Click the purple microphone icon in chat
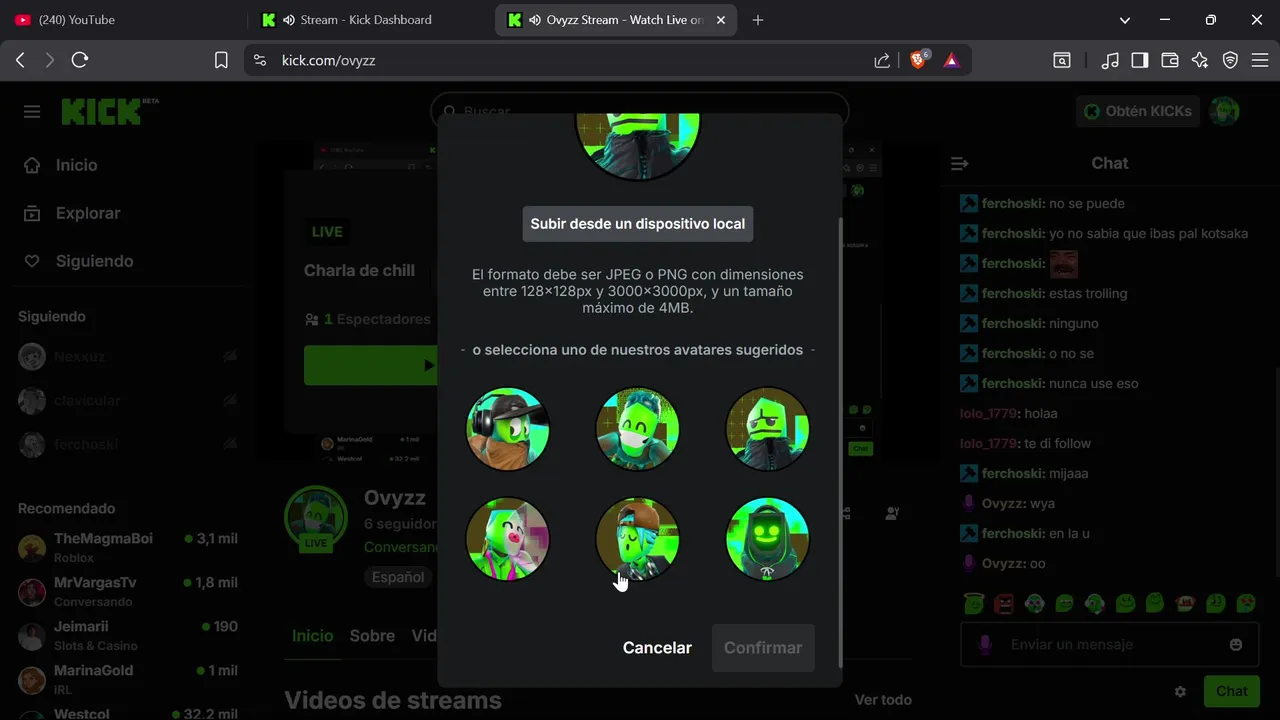 point(984,645)
